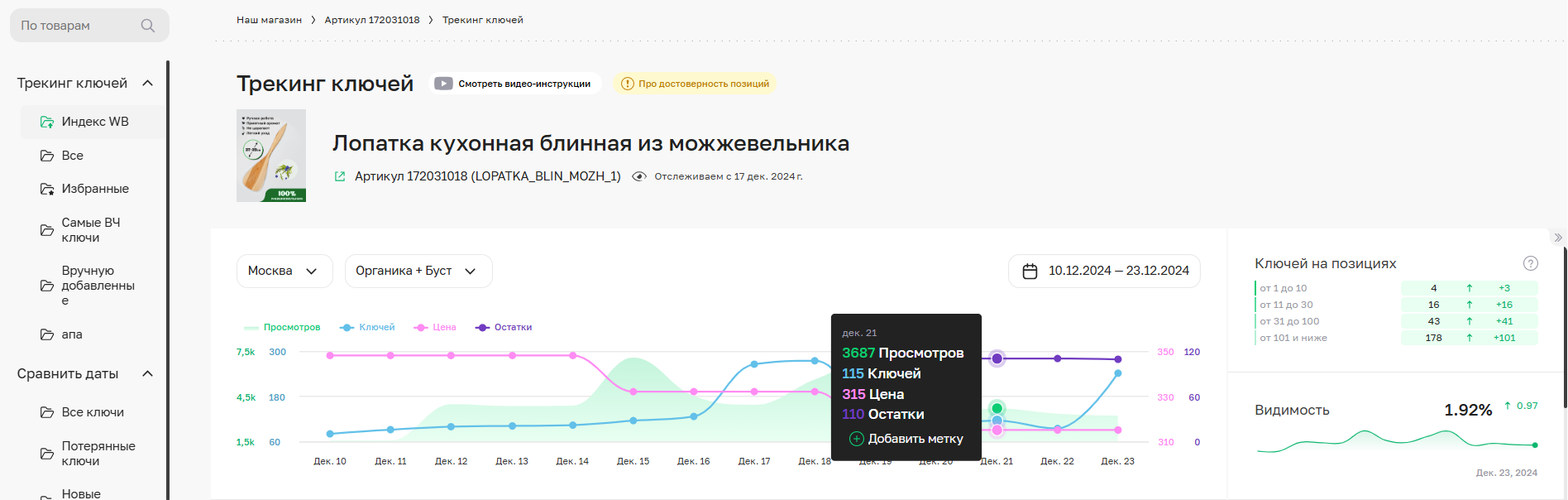Click the plus icon to add marker
The width and height of the screenshot is (1568, 500).
[857, 439]
